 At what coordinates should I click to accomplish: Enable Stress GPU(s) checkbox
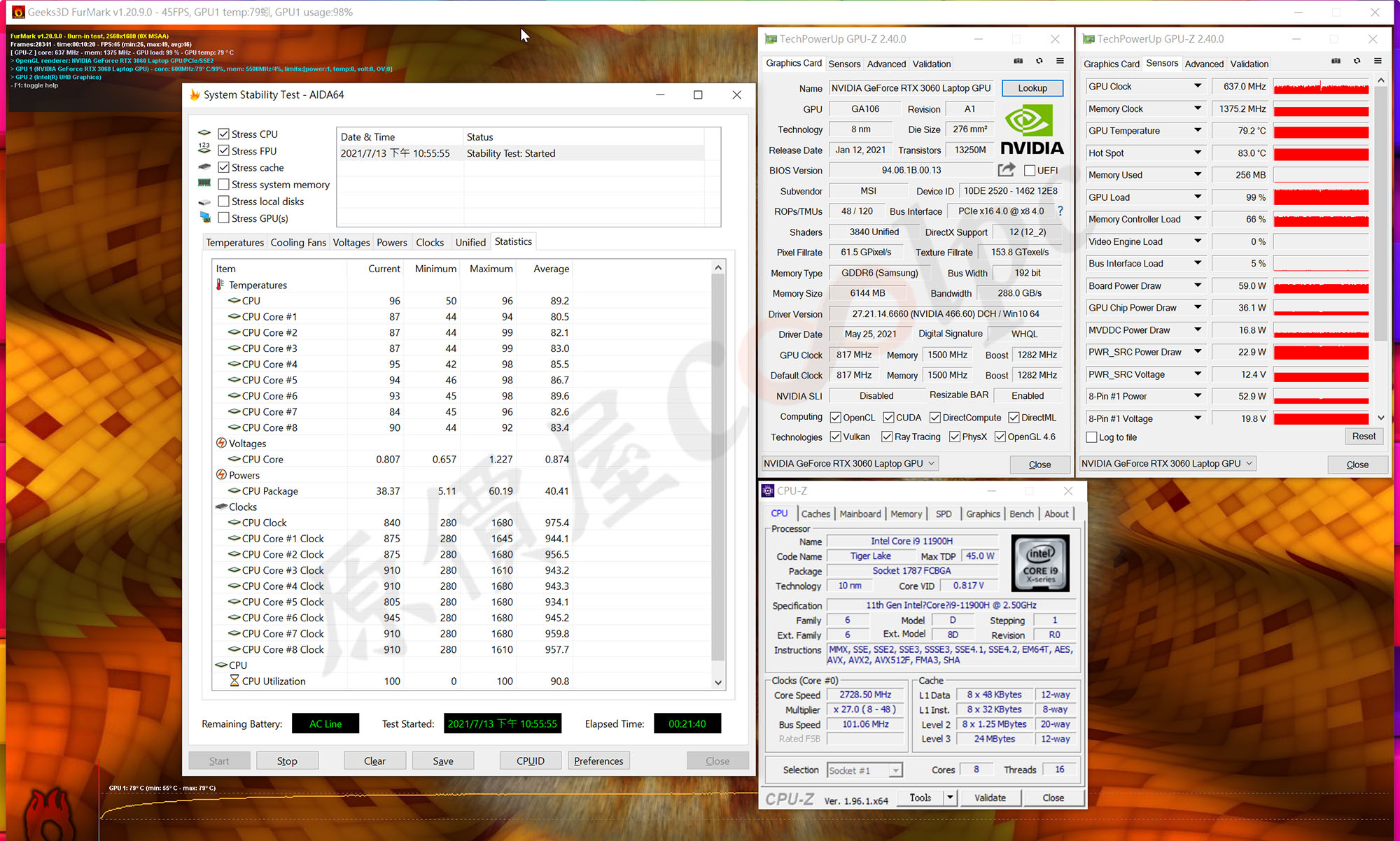click(x=224, y=218)
